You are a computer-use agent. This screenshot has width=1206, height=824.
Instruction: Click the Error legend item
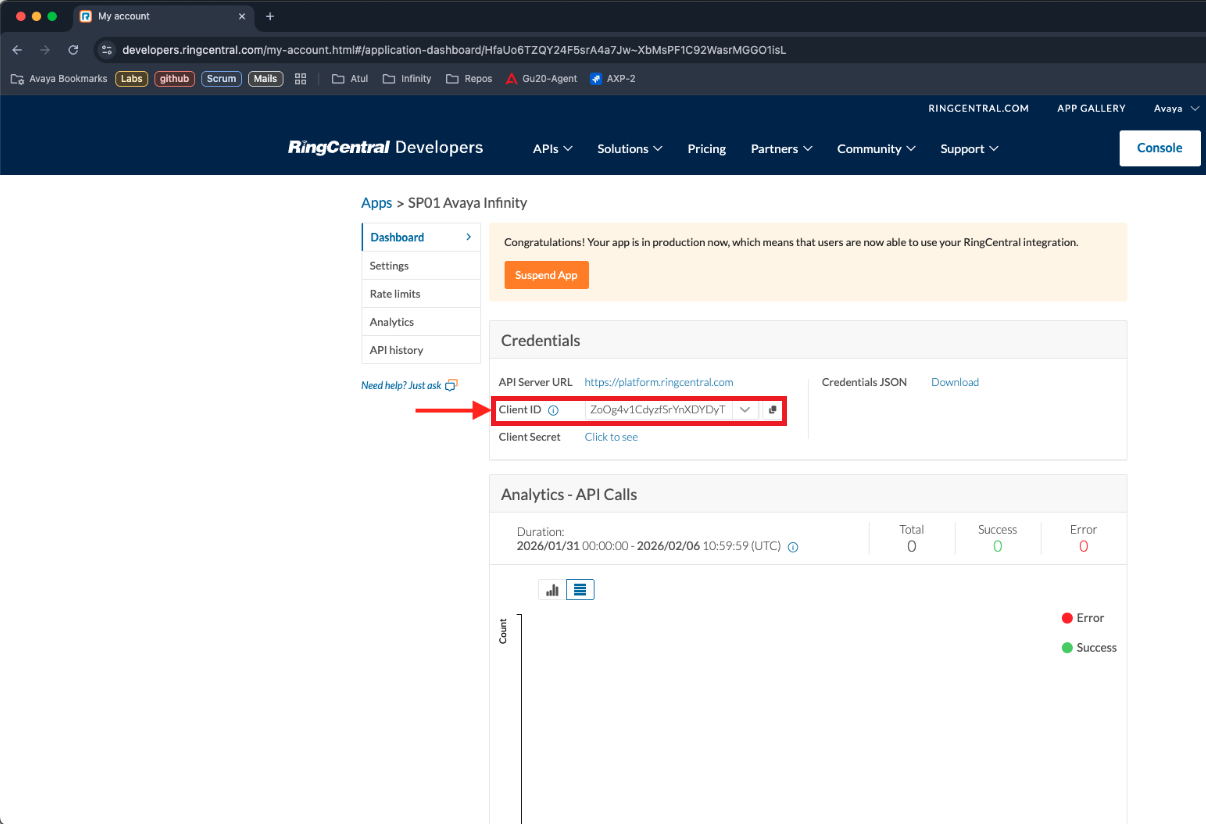coord(1083,618)
